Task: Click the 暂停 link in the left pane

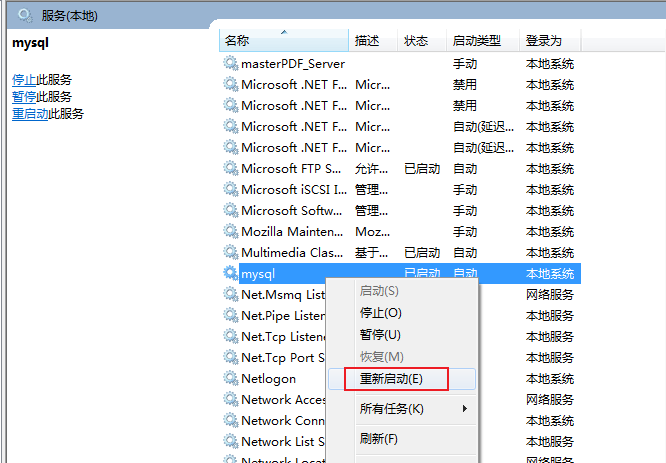Action: pos(24,96)
